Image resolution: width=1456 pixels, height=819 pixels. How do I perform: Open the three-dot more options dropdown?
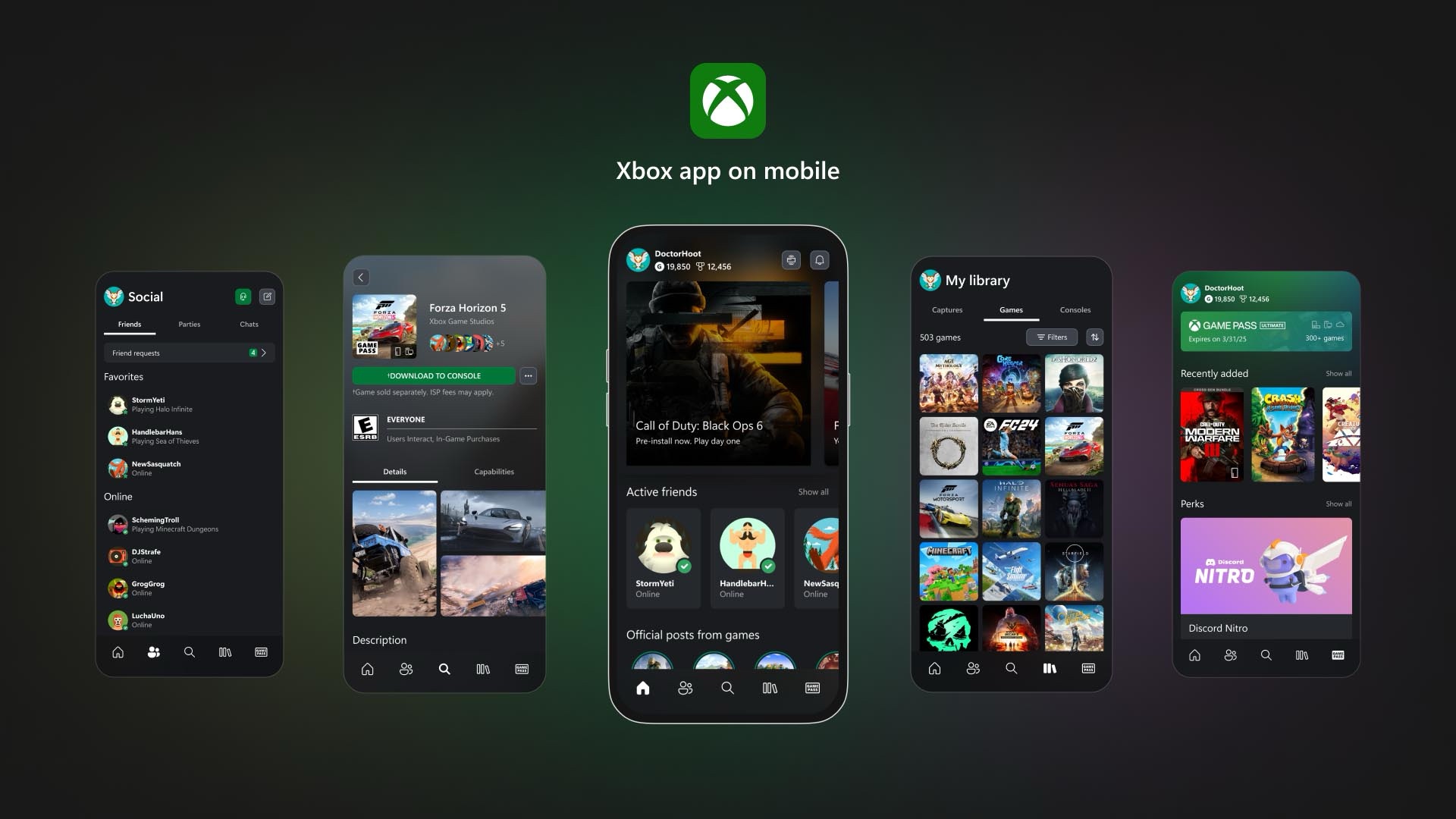529,375
